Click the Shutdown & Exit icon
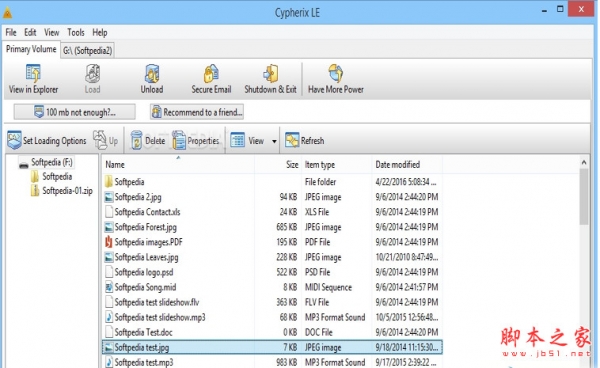The image size is (600, 368). pyautogui.click(x=271, y=73)
